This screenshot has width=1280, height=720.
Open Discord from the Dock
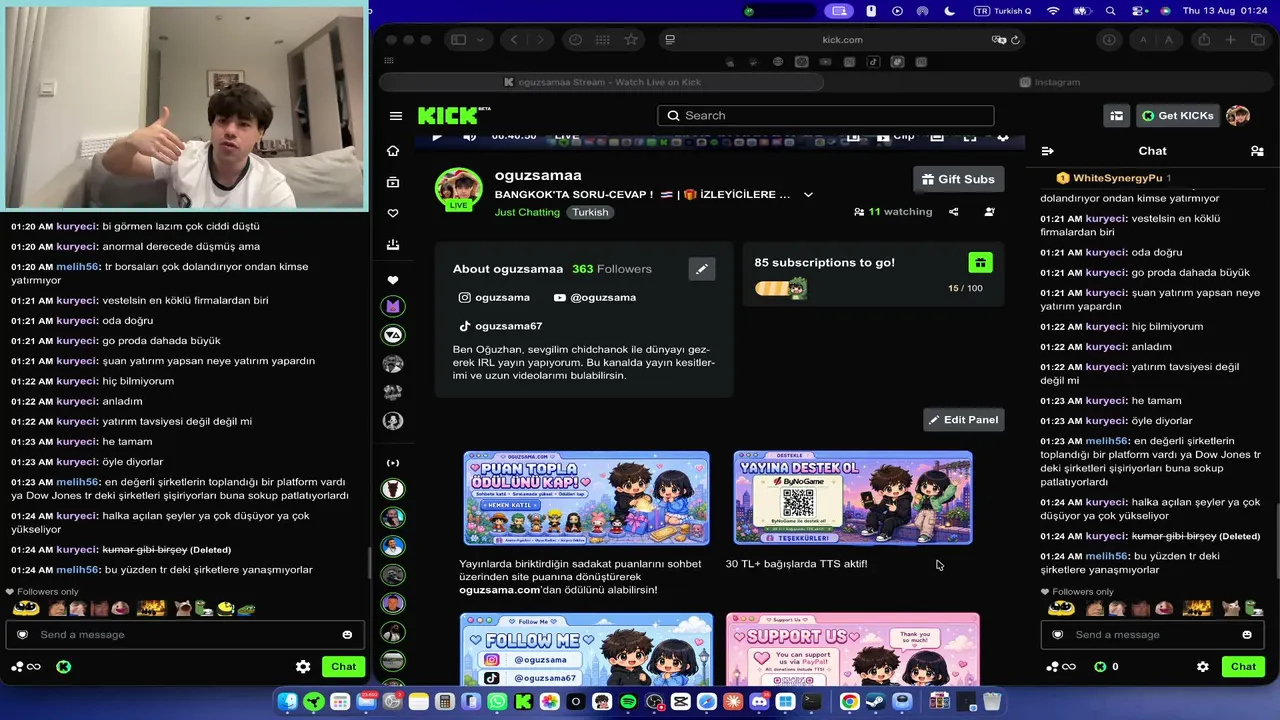[759, 702]
